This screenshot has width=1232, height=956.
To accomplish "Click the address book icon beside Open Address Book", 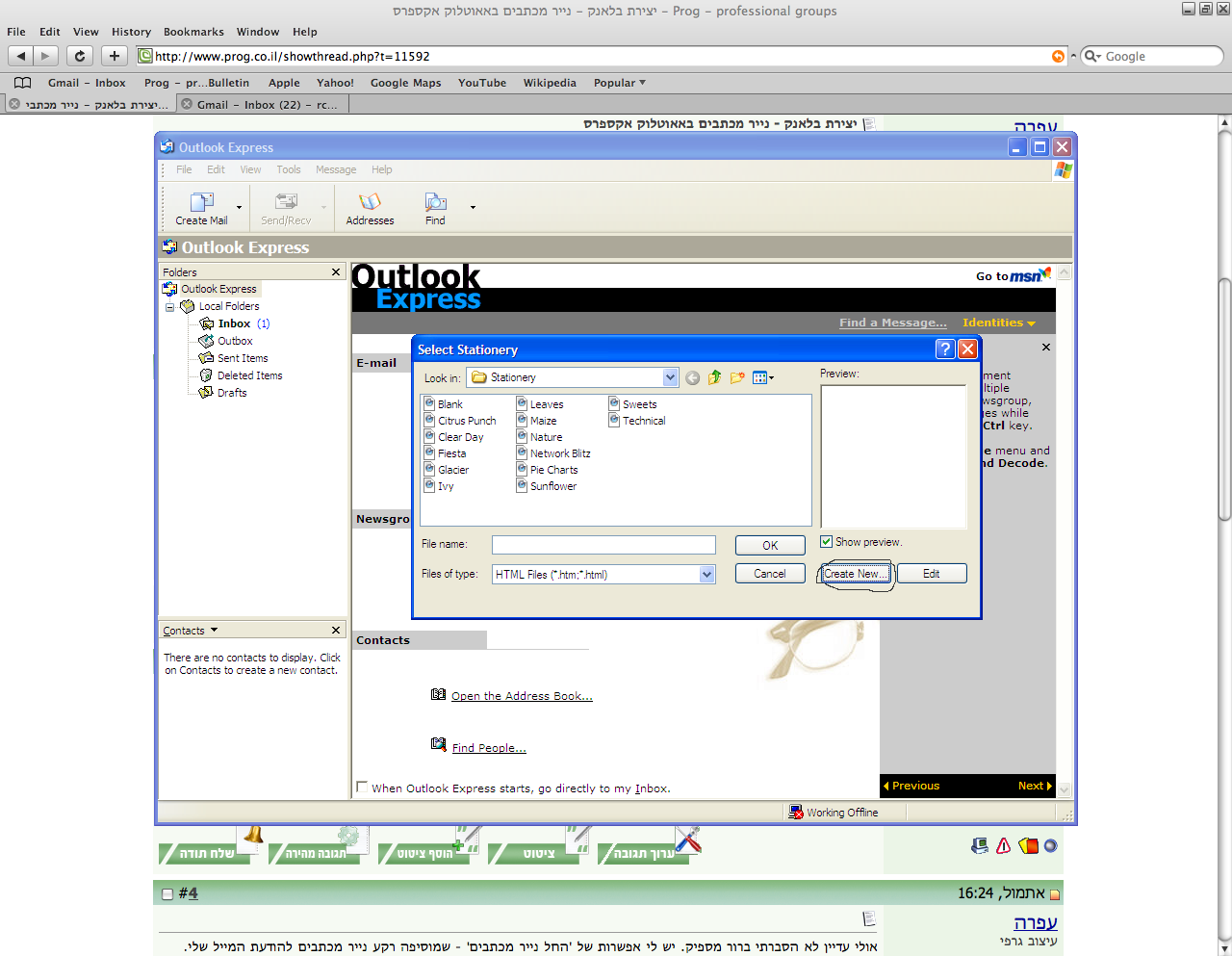I will (x=439, y=694).
